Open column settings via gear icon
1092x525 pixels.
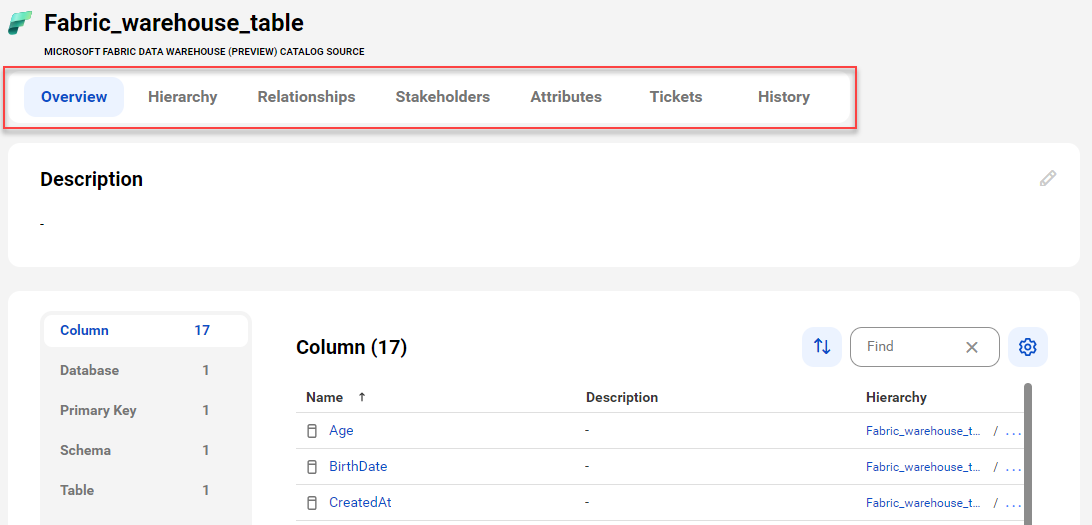[x=1028, y=347]
